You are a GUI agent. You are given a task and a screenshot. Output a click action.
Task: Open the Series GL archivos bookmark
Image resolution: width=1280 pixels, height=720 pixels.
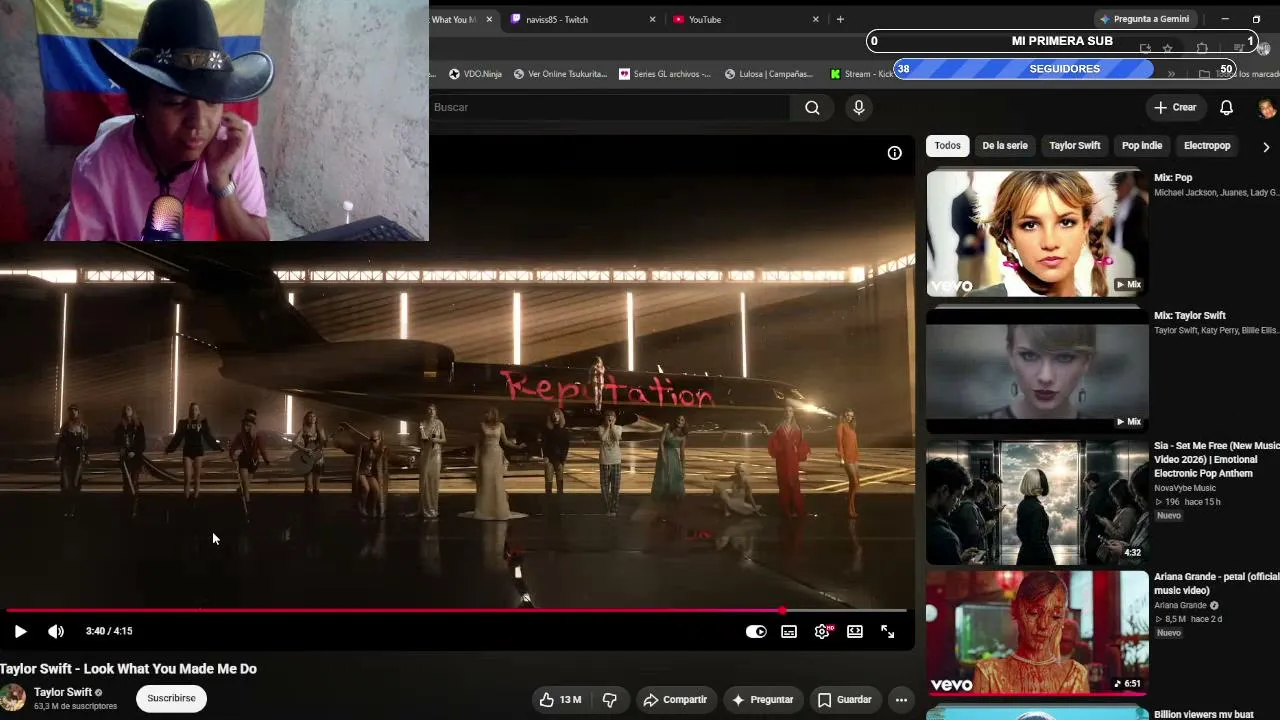665,74
